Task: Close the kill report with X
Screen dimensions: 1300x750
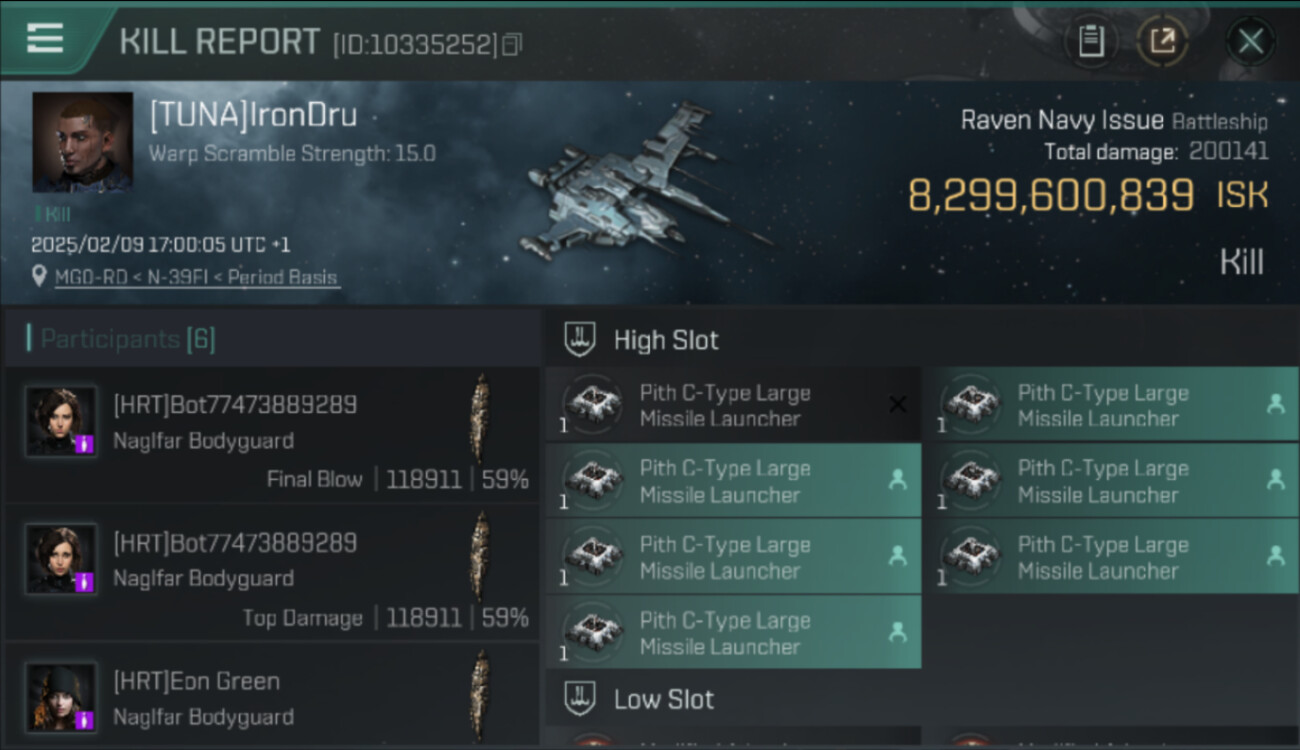Action: coord(1250,42)
